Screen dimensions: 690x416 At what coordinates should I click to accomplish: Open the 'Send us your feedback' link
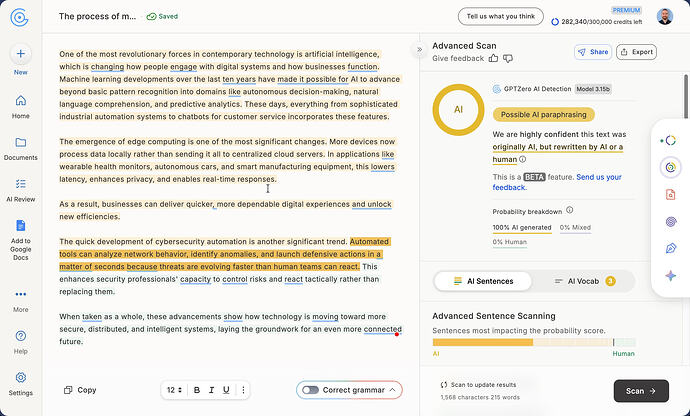coord(557,182)
